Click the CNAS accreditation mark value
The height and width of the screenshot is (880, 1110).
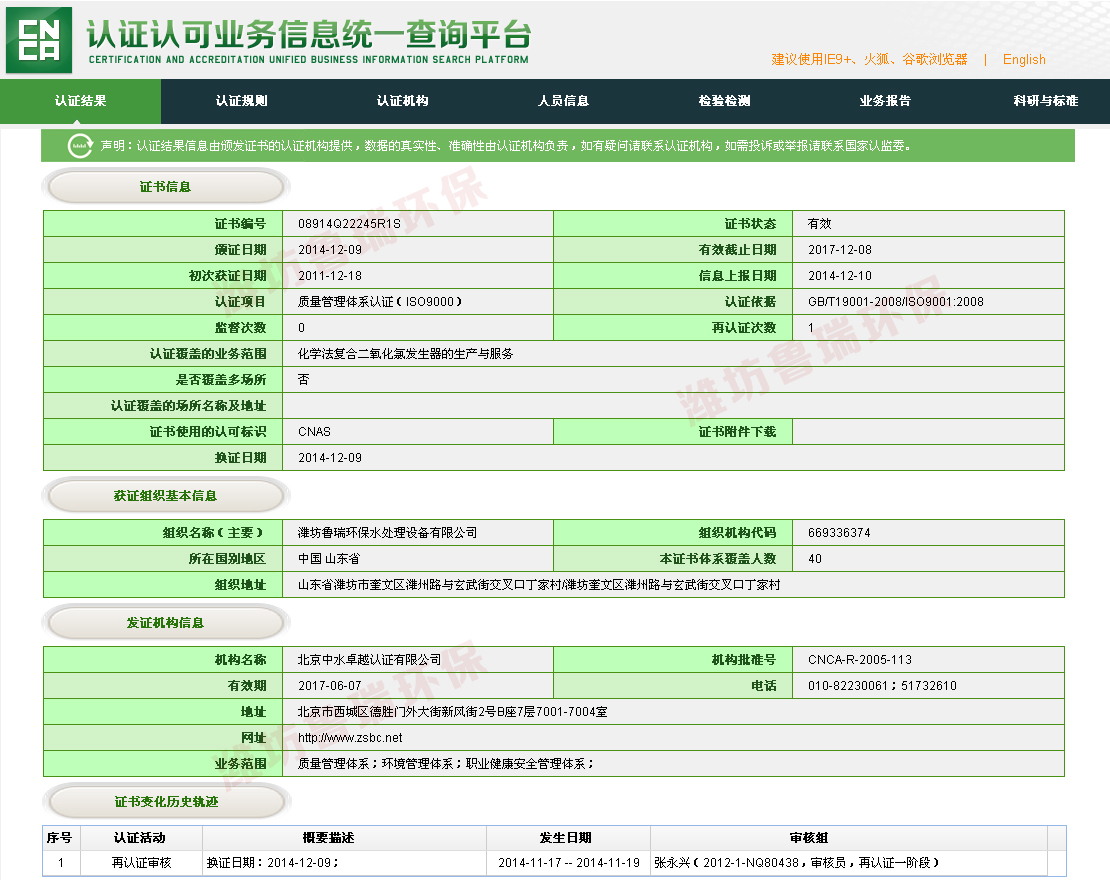tap(314, 432)
